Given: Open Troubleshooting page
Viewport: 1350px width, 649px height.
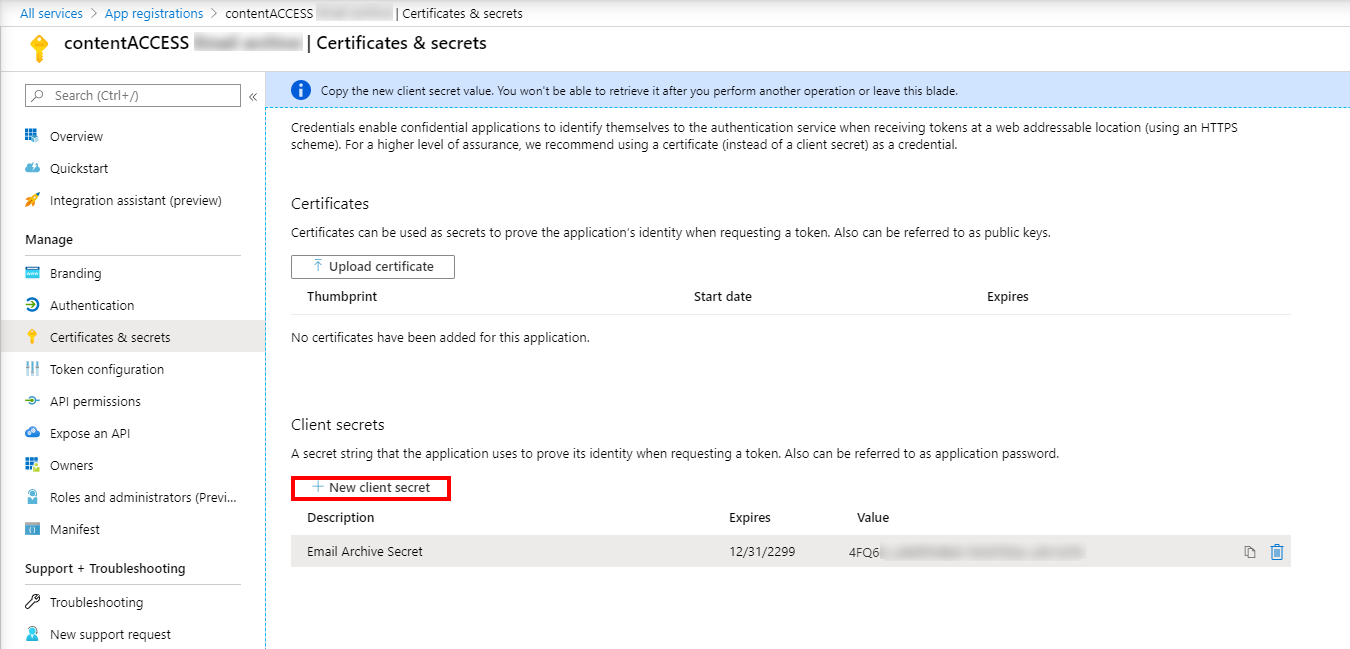Looking at the screenshot, I should tap(97, 602).
